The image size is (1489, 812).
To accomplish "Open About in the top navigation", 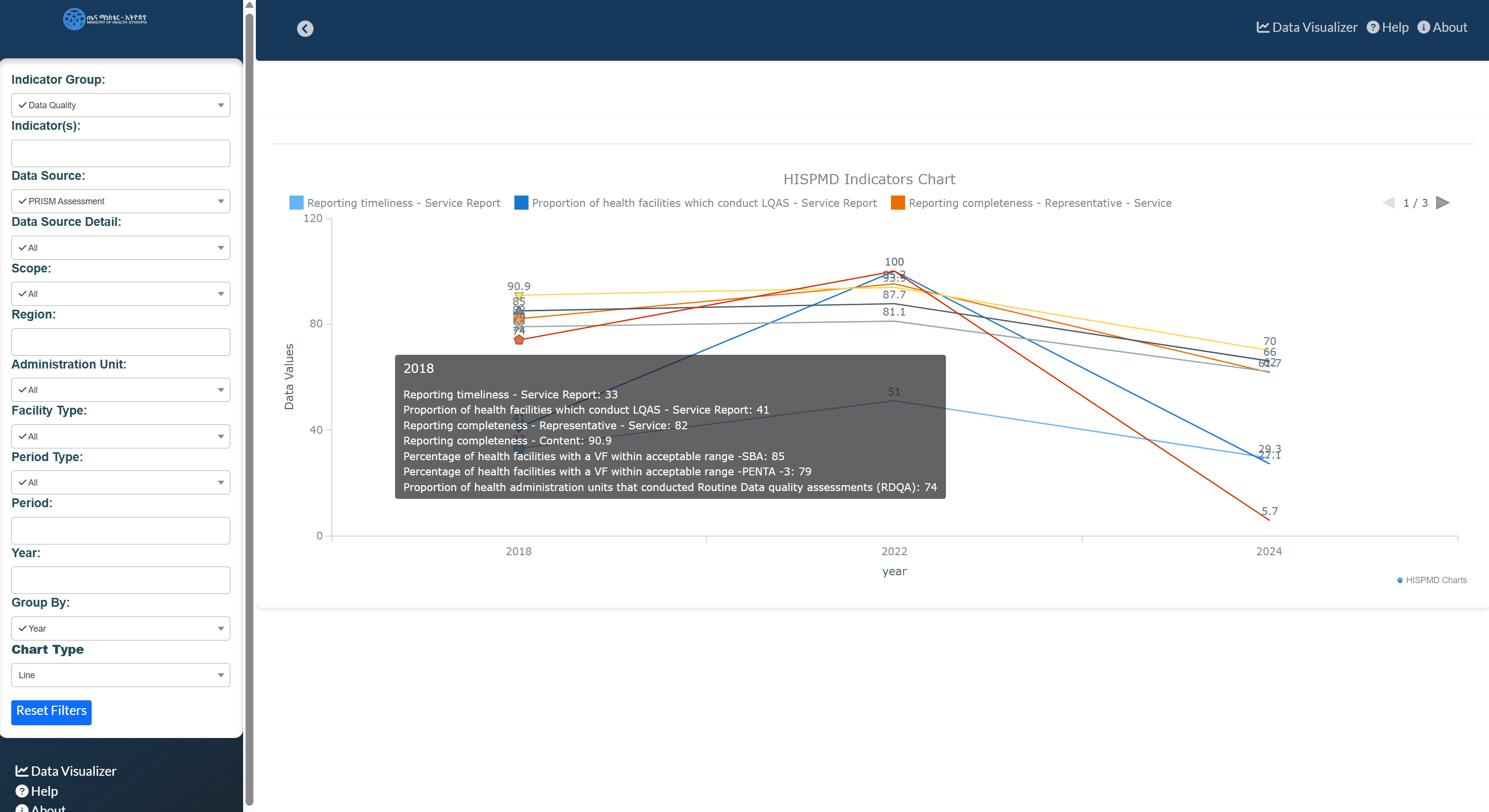I will click(1442, 27).
